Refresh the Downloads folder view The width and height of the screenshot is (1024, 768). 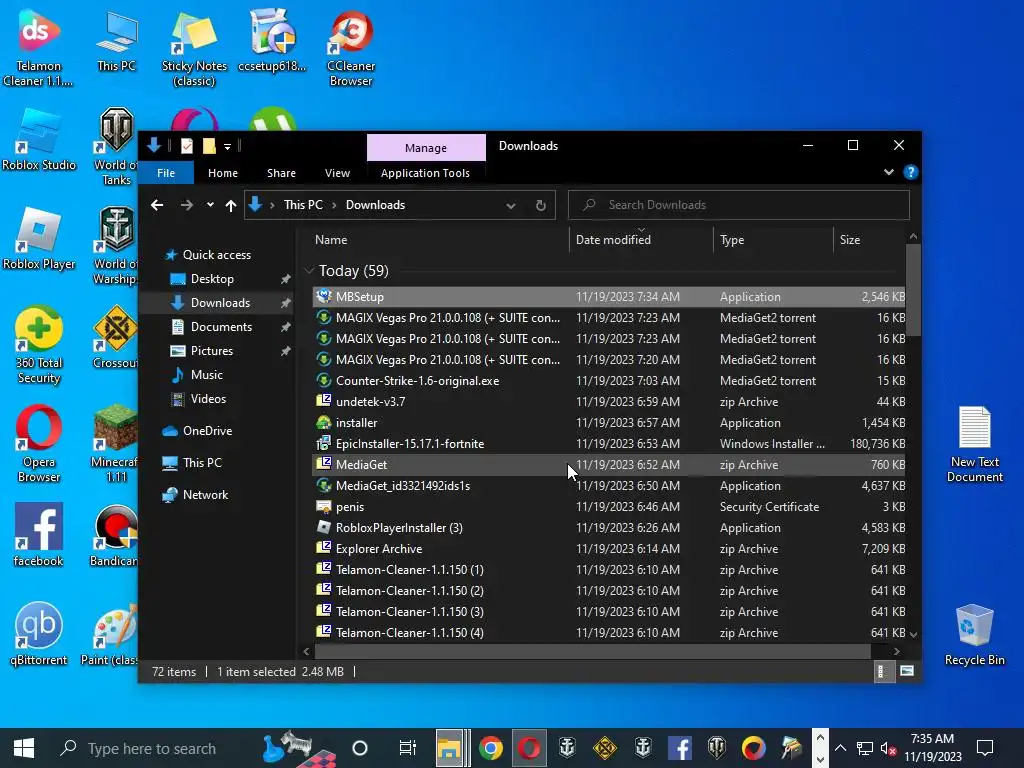click(541, 205)
